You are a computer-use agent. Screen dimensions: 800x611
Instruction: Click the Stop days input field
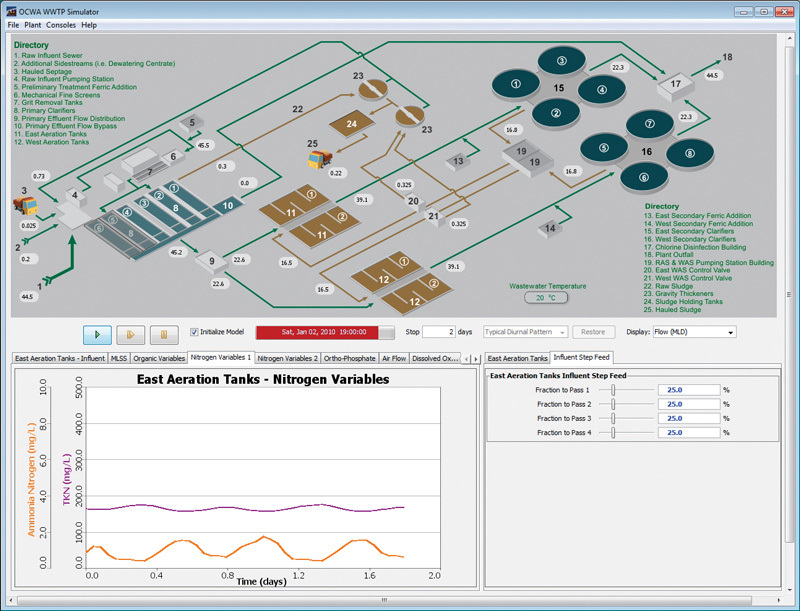coord(439,332)
